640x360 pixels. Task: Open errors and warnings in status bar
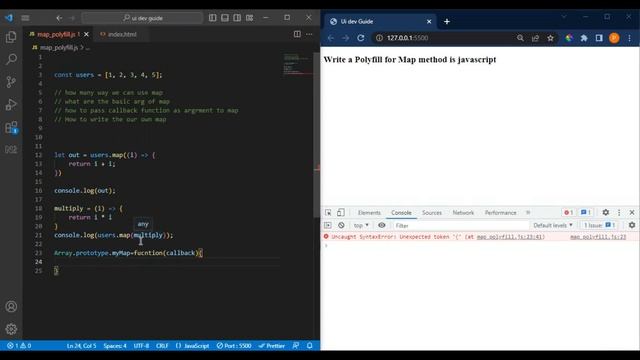[19, 346]
